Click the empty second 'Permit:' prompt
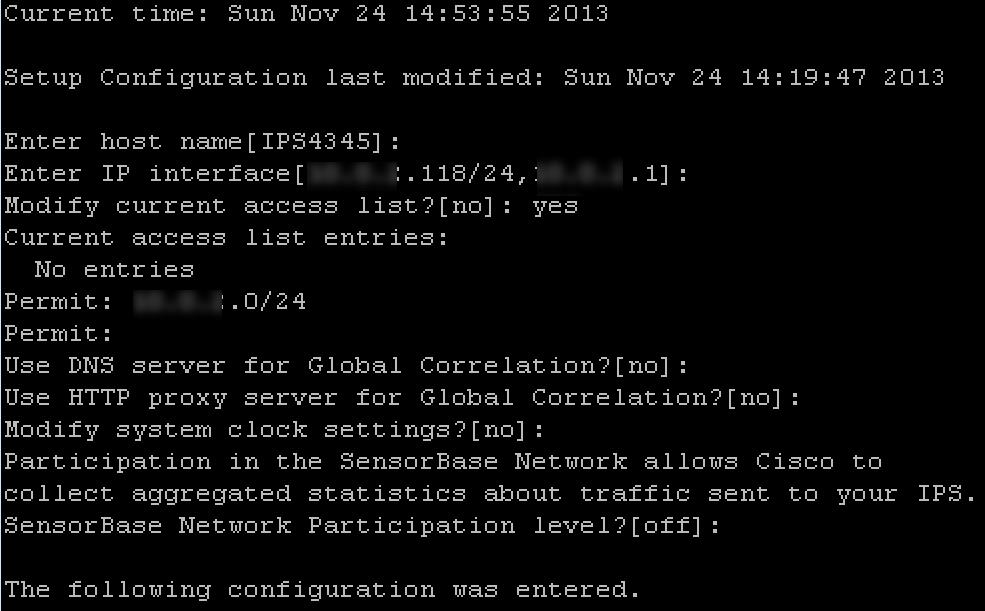985x611 pixels. tap(58, 334)
